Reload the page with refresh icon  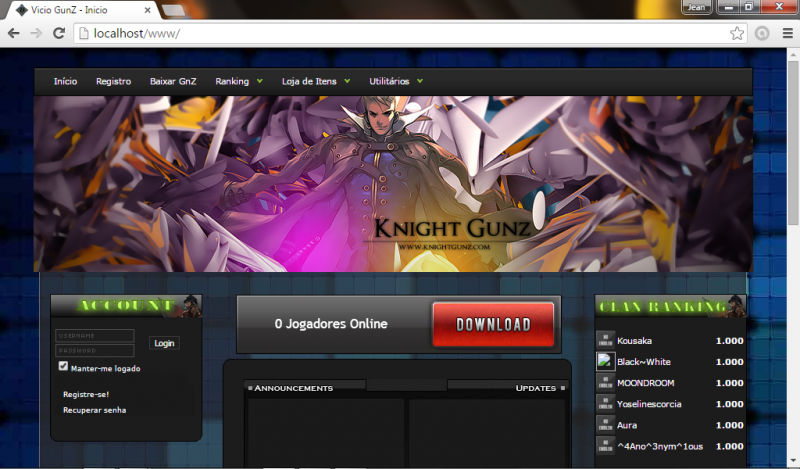coord(59,33)
